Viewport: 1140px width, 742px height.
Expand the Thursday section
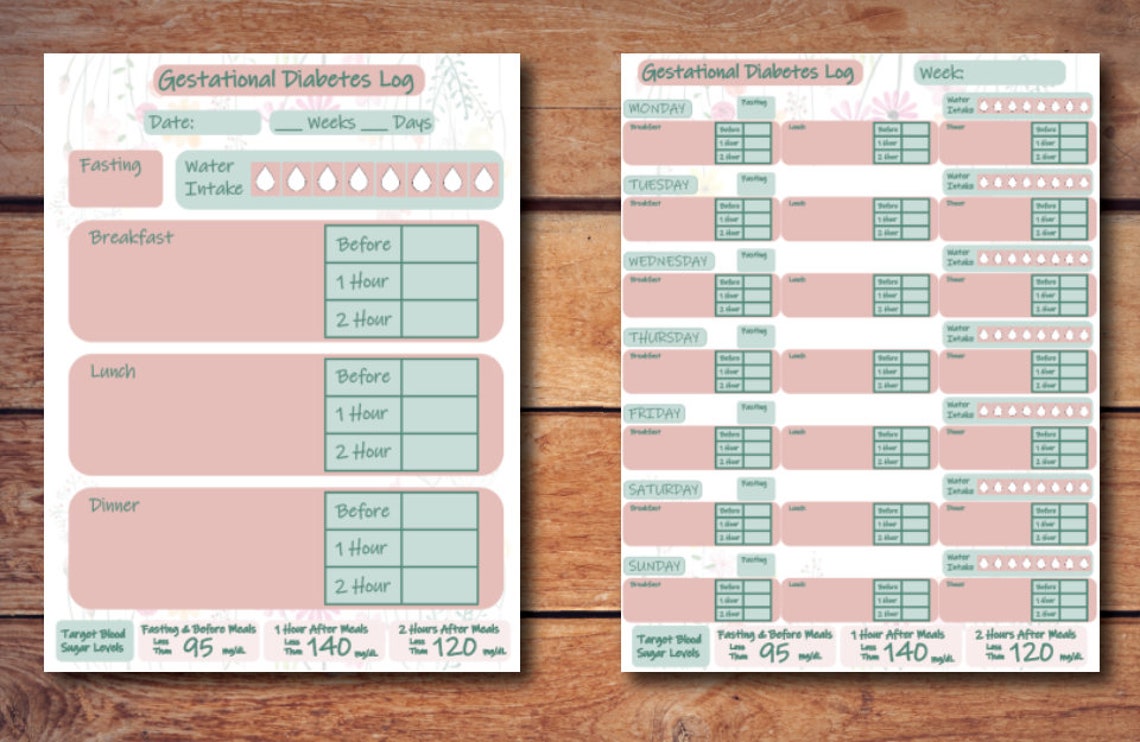665,336
